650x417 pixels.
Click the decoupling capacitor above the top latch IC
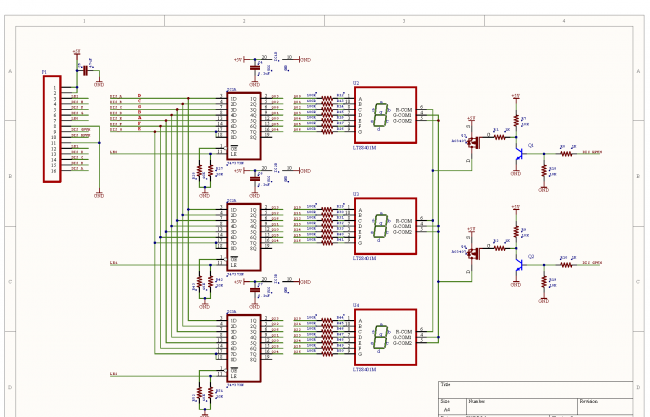click(x=255, y=68)
